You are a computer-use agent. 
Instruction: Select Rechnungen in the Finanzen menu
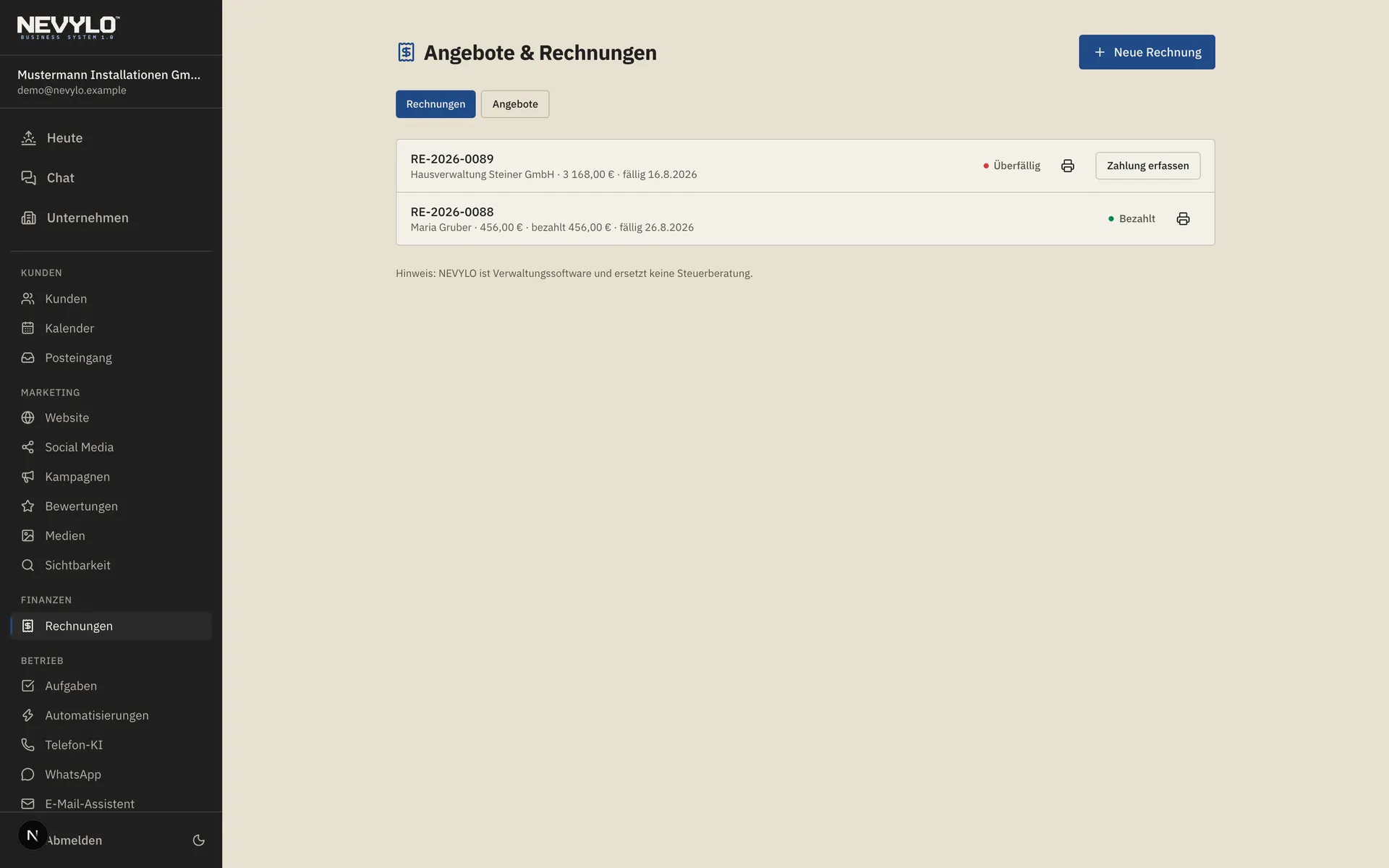coord(111,626)
